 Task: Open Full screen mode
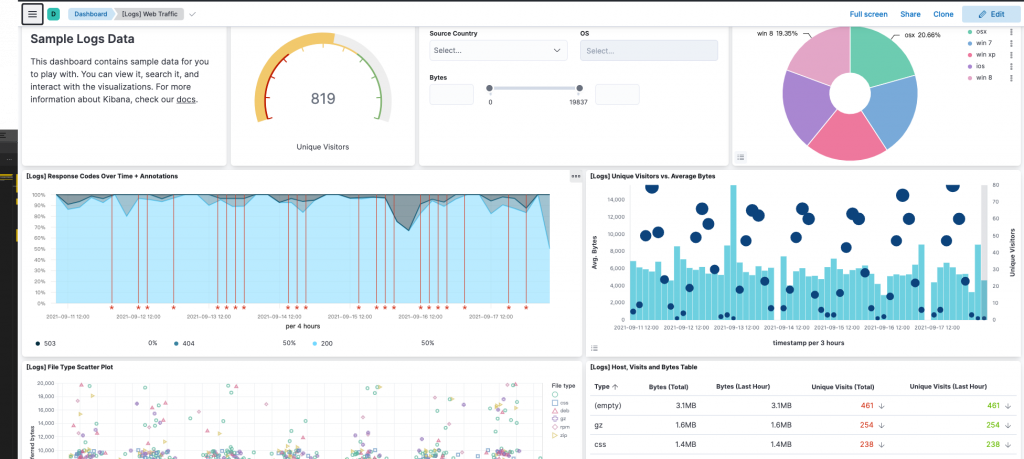(x=868, y=14)
